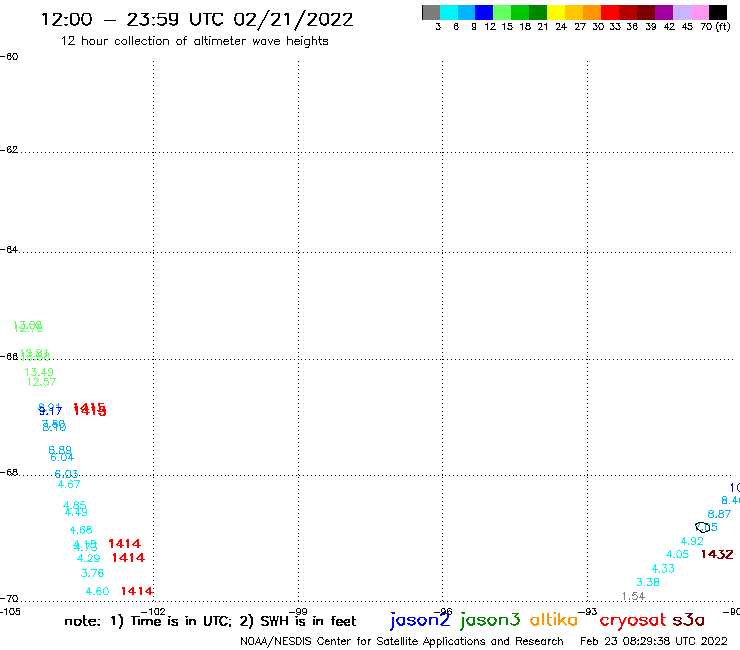Click the orange legend color swatch
740x650 pixels.
click(x=592, y=12)
